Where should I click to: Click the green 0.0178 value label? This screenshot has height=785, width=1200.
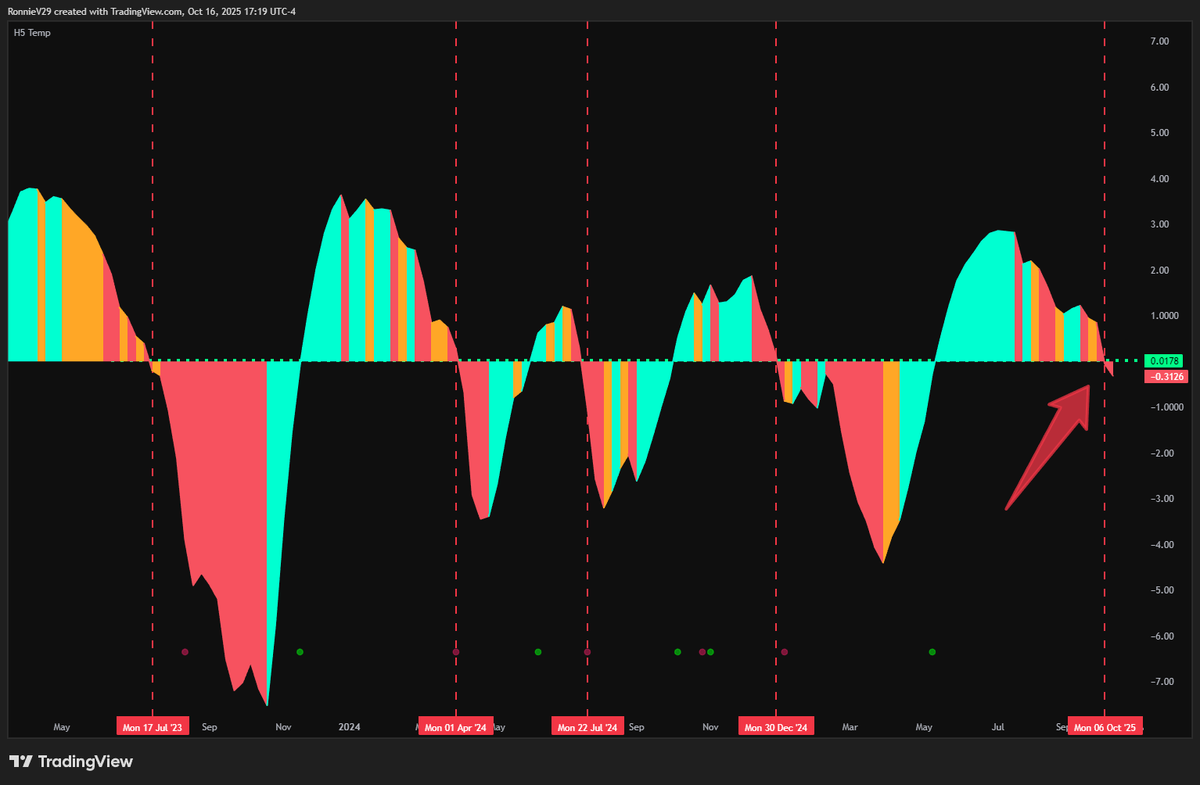pos(1166,360)
